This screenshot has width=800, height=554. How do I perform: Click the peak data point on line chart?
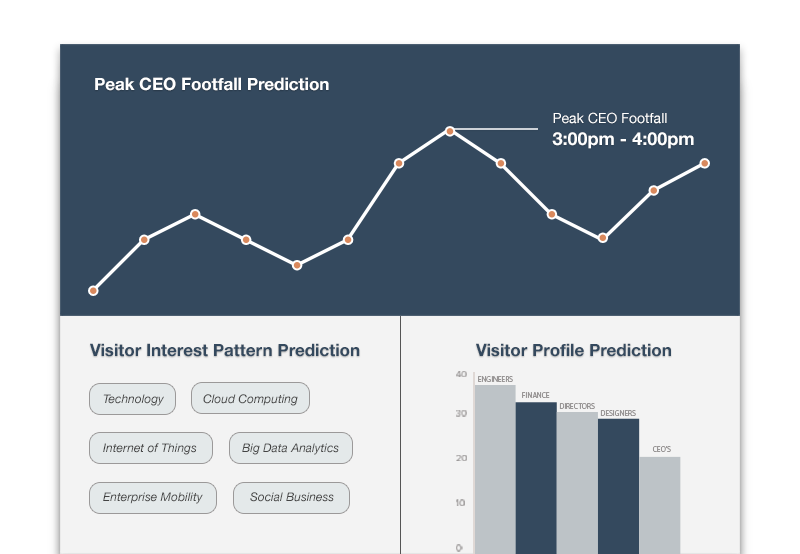click(x=449, y=131)
